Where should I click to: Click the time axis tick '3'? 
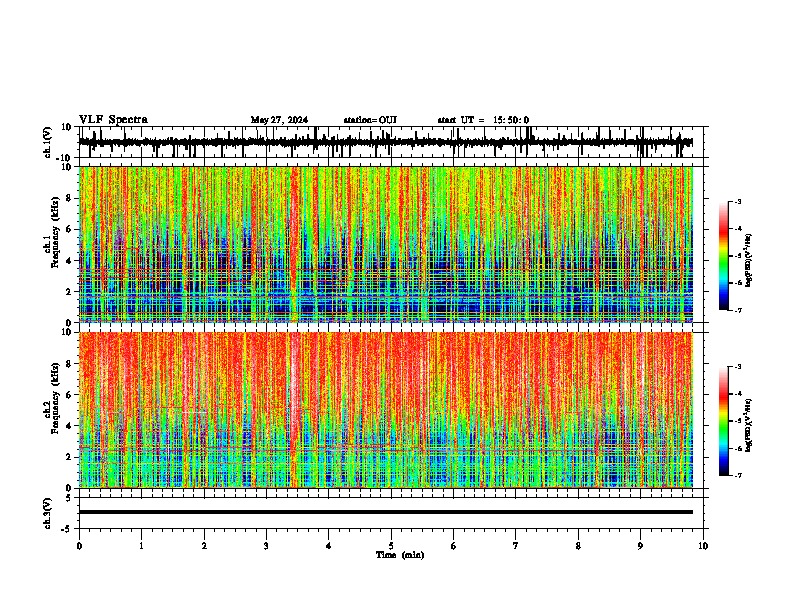(266, 546)
